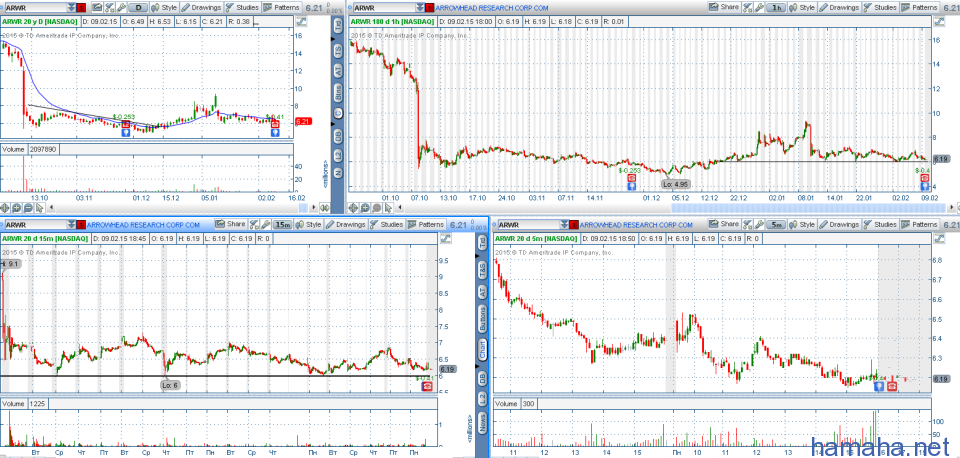Toggle Btns sidebar tab on 1h chart
Image resolution: width=960 pixels, height=458 pixels.
point(337,93)
